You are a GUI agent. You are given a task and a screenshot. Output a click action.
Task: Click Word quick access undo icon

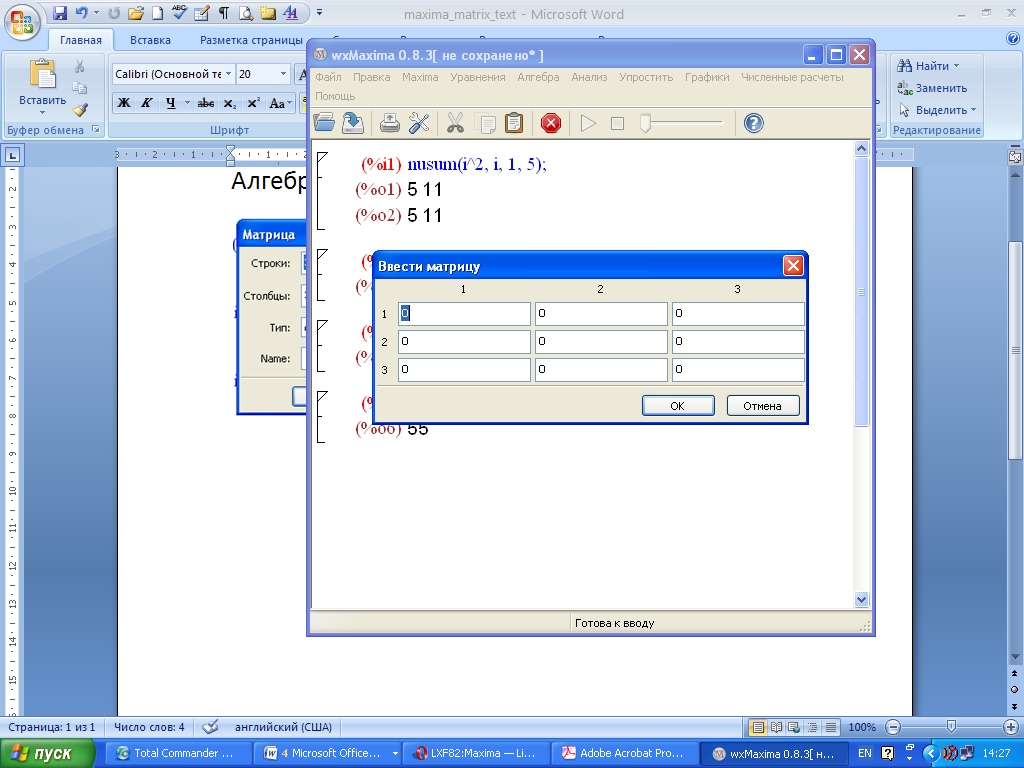[x=81, y=12]
